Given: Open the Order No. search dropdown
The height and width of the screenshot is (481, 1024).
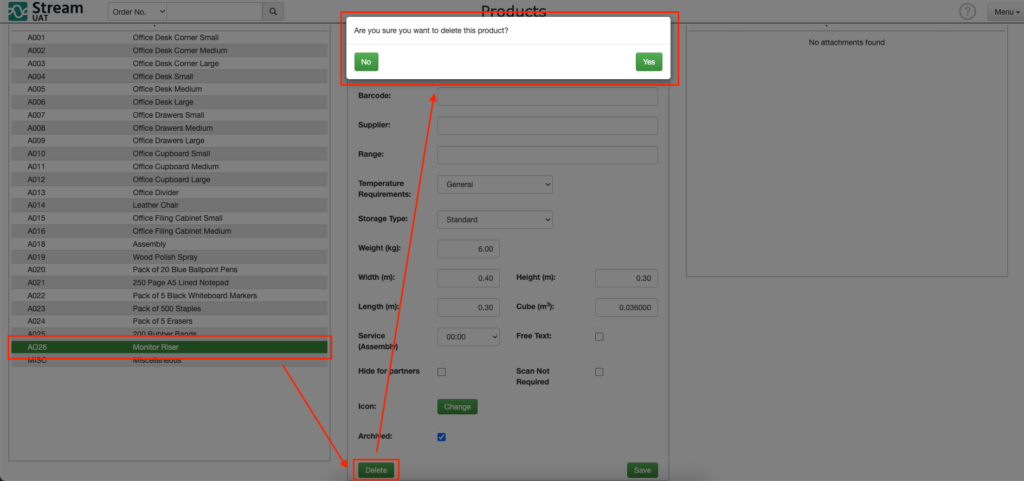Looking at the screenshot, I should (x=137, y=12).
